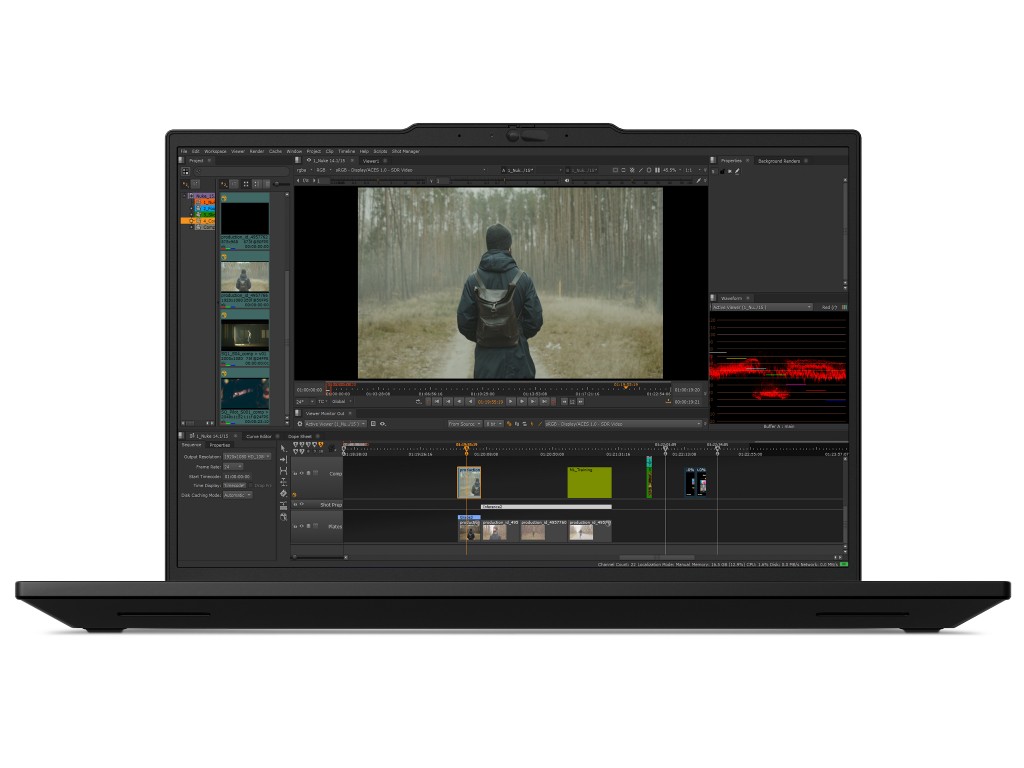Image resolution: width=1024 pixels, height=768 pixels.
Task: Click the loop mode icon left of playback buttons
Action: (x=419, y=402)
